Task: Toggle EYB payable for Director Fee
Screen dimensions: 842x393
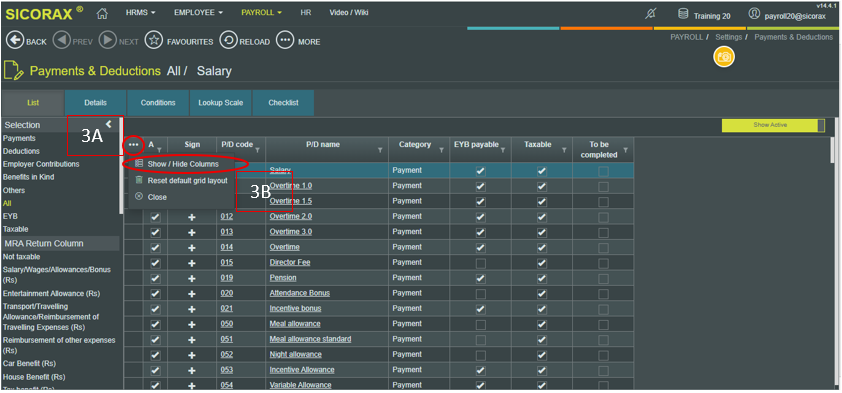Action: (481, 263)
